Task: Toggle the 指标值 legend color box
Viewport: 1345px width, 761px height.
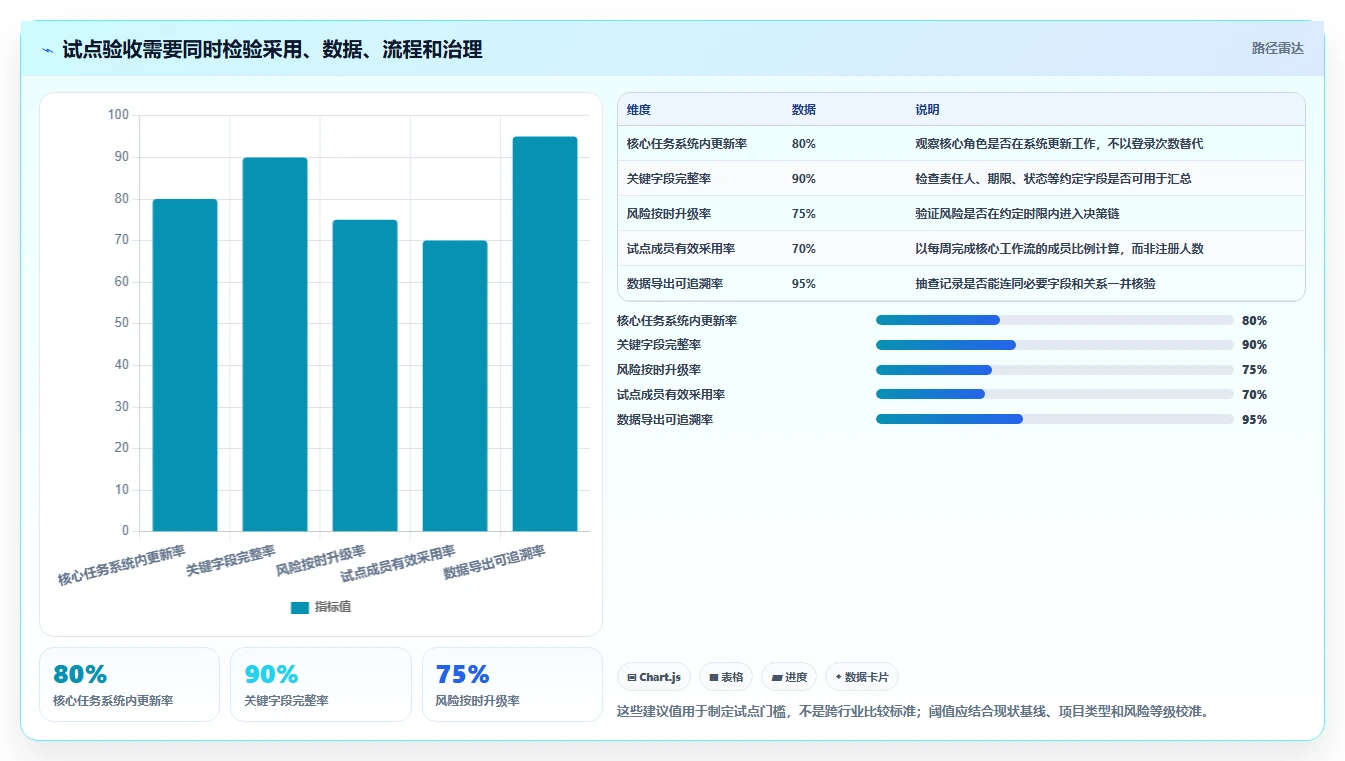Action: click(x=300, y=607)
